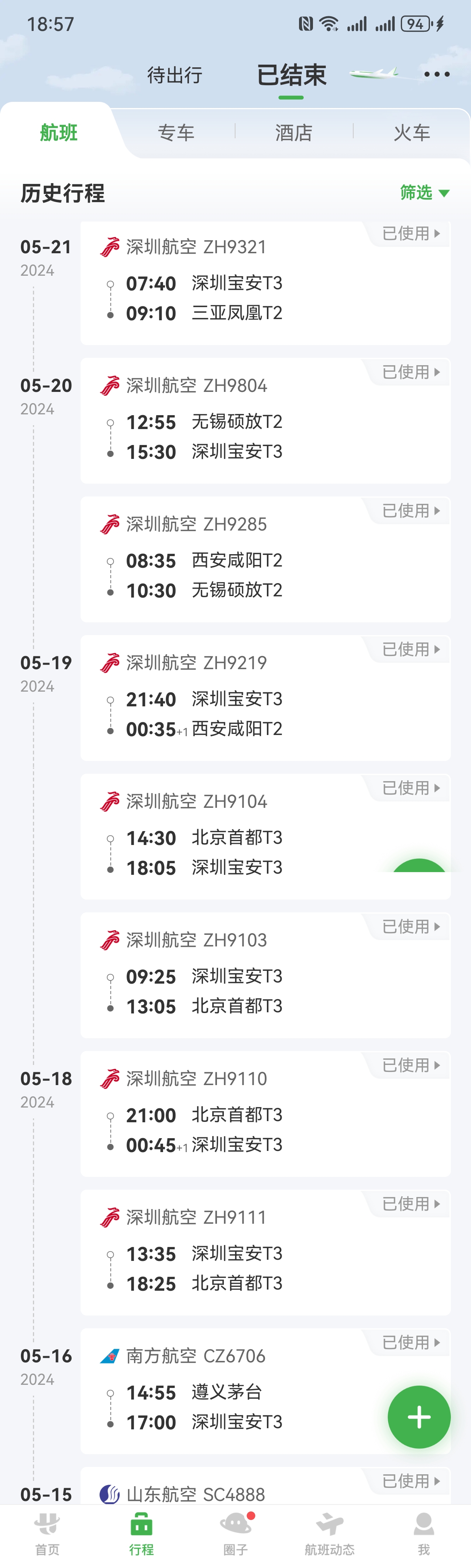Screen dimensions: 471x1568
Task: Select the 火车 train tab
Action: 411,132
